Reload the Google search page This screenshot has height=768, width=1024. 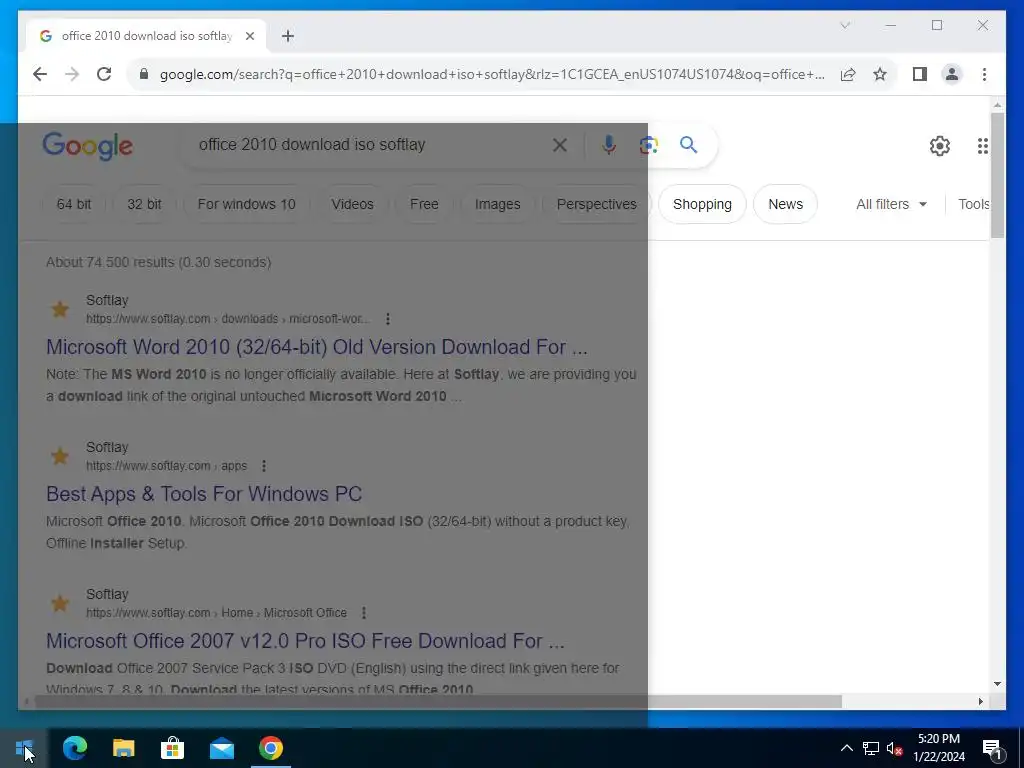tap(104, 74)
